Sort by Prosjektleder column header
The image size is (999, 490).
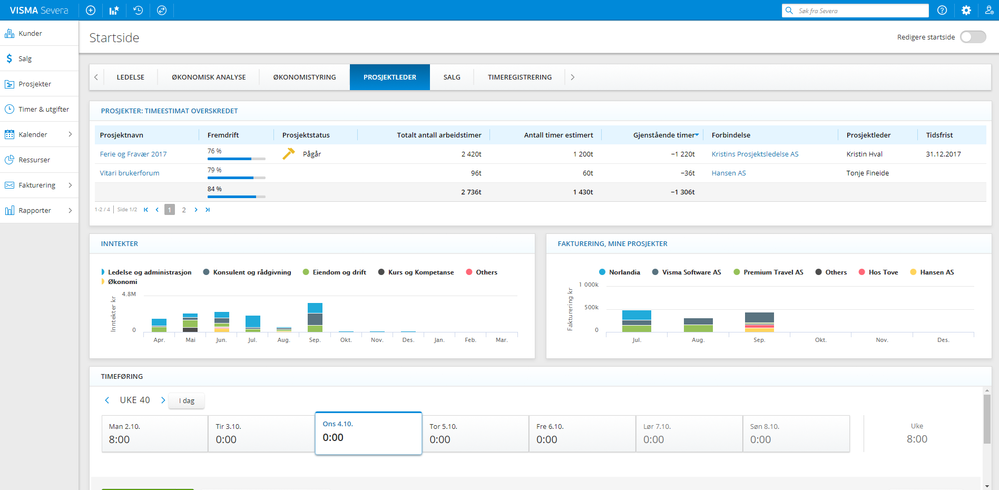pos(867,135)
